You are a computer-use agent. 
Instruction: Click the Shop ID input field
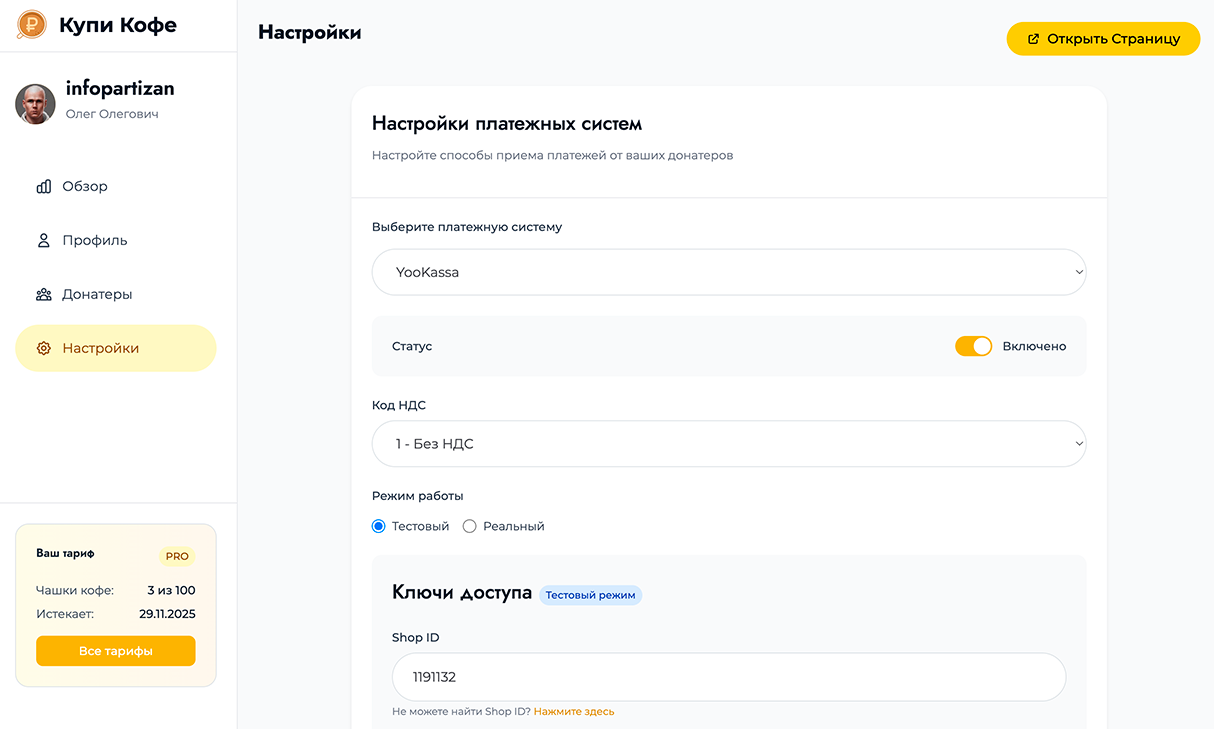pyautogui.click(x=728, y=677)
